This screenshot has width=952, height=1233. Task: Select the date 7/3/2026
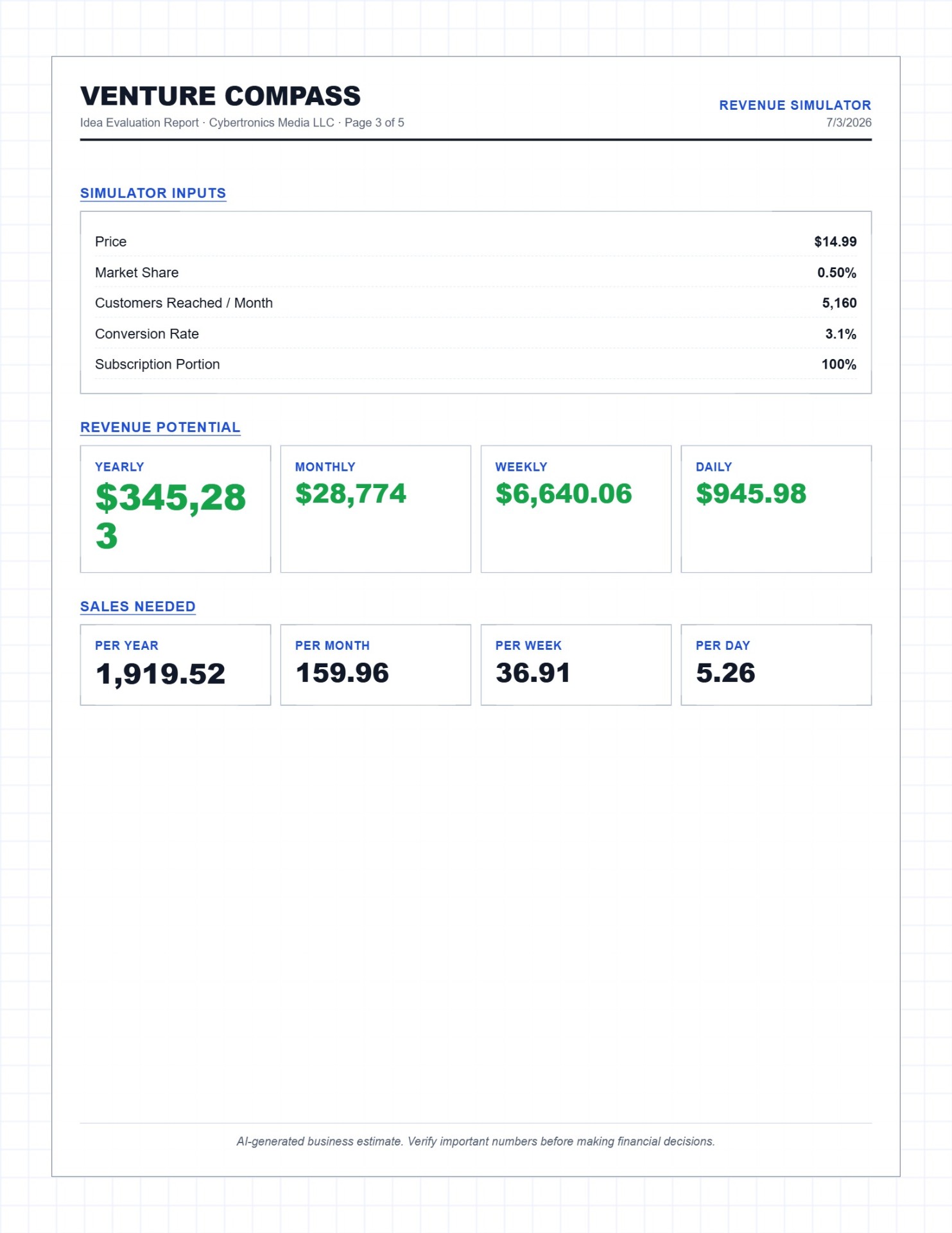pyautogui.click(x=849, y=123)
